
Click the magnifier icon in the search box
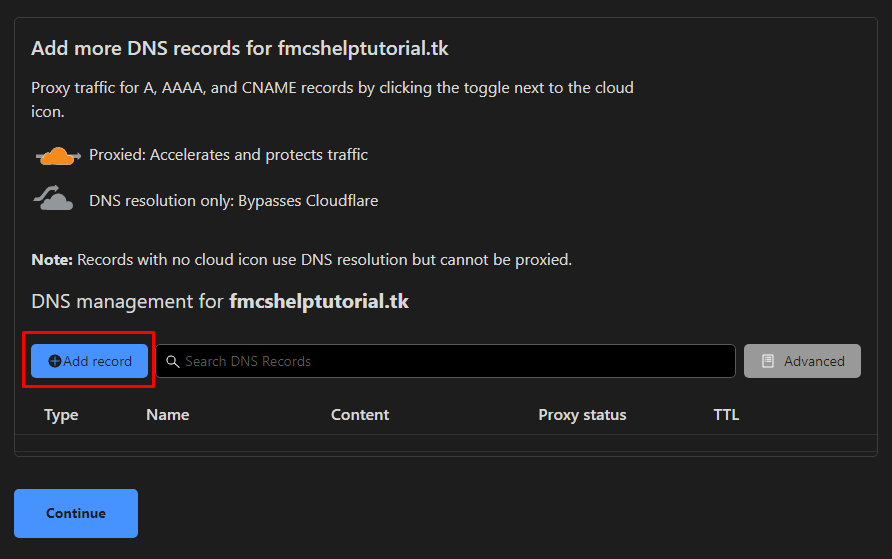pyautogui.click(x=172, y=361)
